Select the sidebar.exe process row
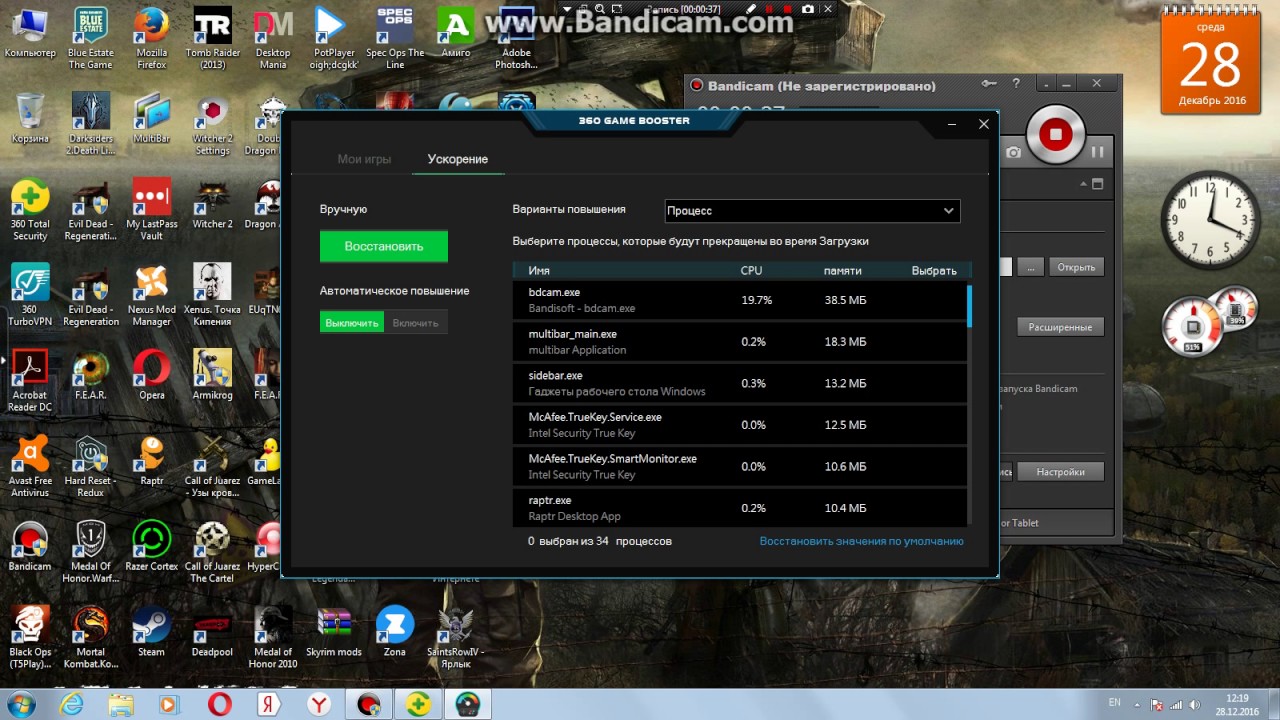Screen dimensions: 1280x720 (x=740, y=383)
